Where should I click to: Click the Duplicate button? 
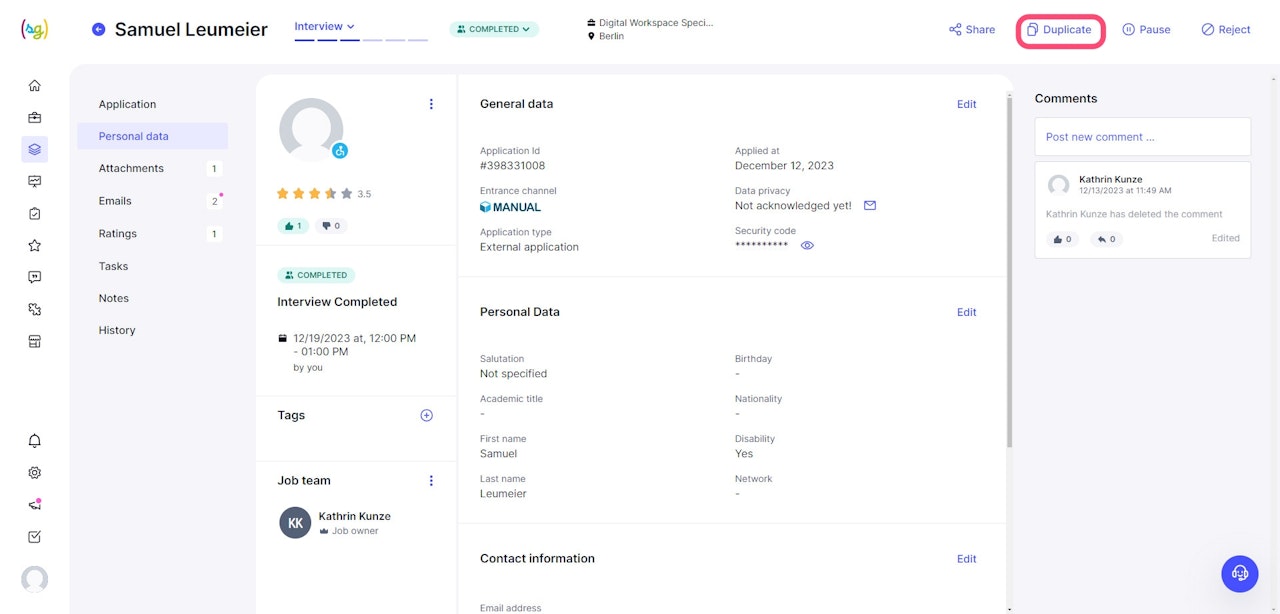(x=1060, y=30)
